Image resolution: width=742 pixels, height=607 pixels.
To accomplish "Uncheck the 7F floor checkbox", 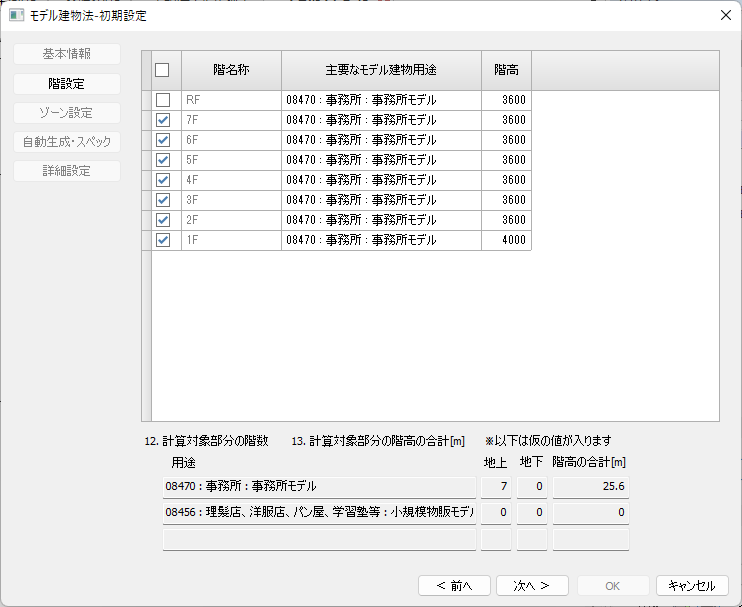I will click(163, 120).
